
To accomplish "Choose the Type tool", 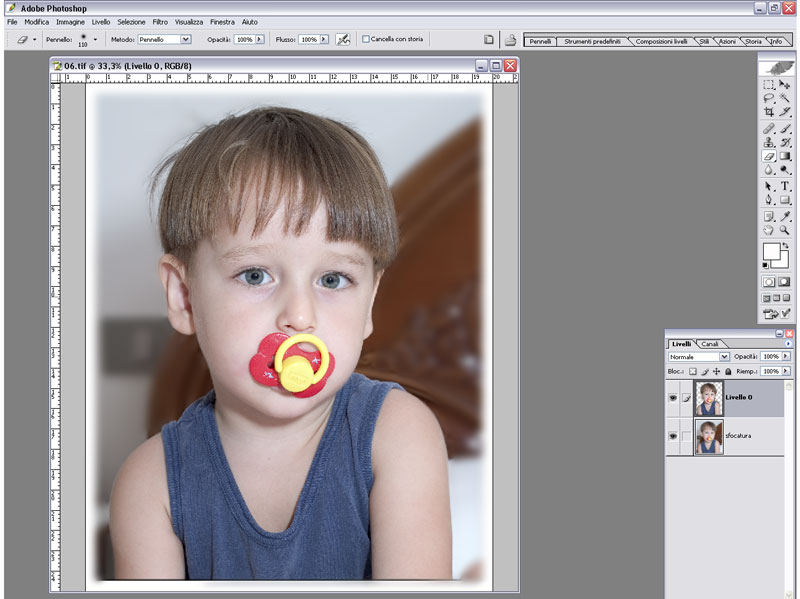I will [785, 186].
